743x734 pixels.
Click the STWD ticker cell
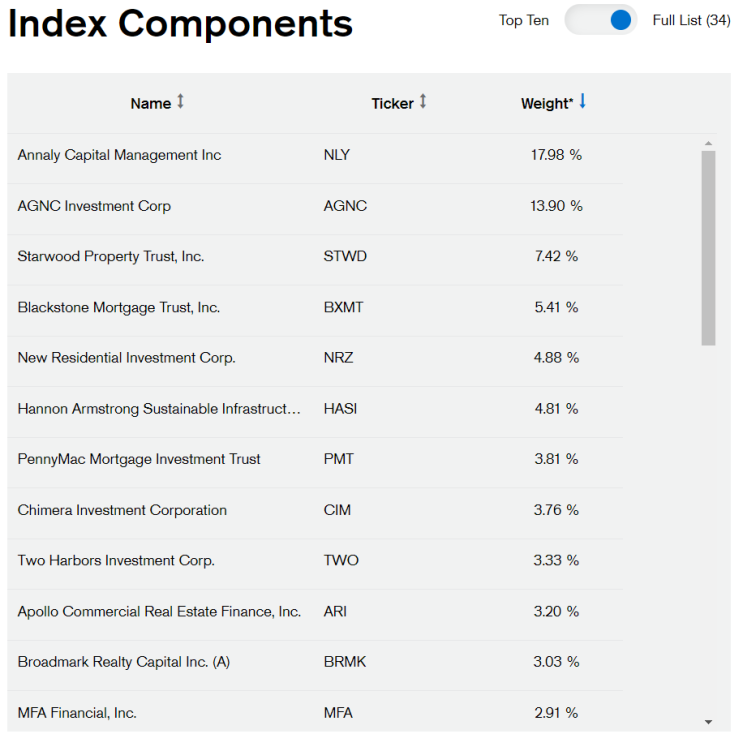coord(345,256)
